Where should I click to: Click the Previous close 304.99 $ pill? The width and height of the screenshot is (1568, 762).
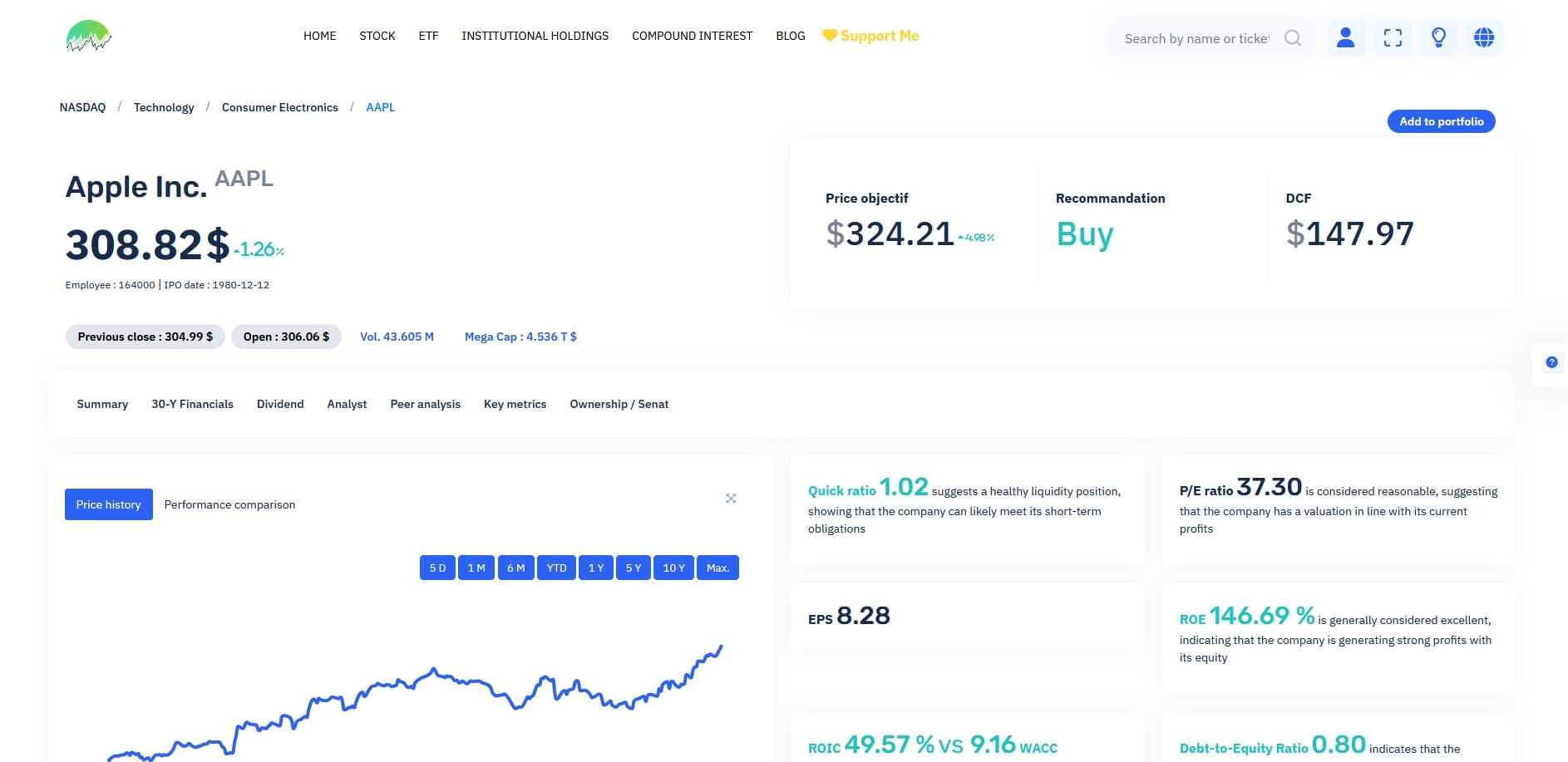pyautogui.click(x=145, y=337)
